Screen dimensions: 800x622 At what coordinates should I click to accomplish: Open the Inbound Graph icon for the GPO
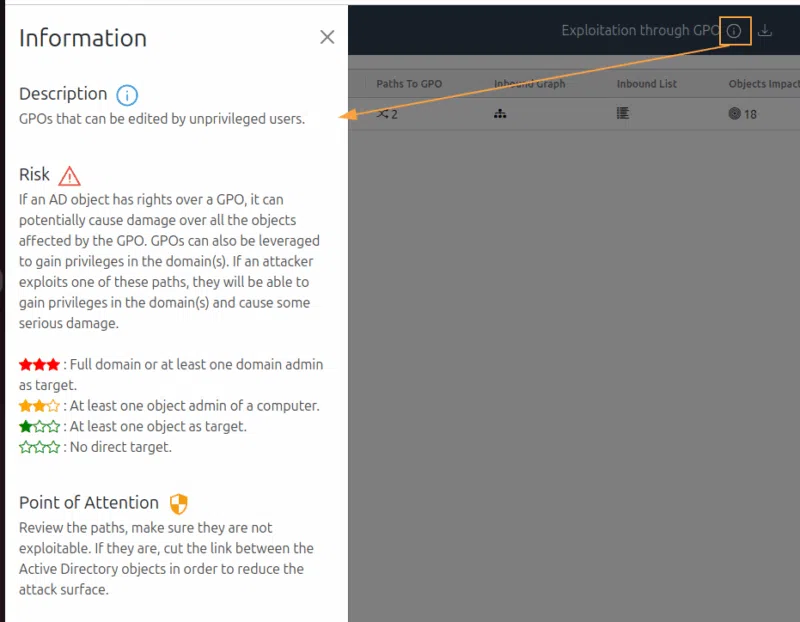coord(501,113)
